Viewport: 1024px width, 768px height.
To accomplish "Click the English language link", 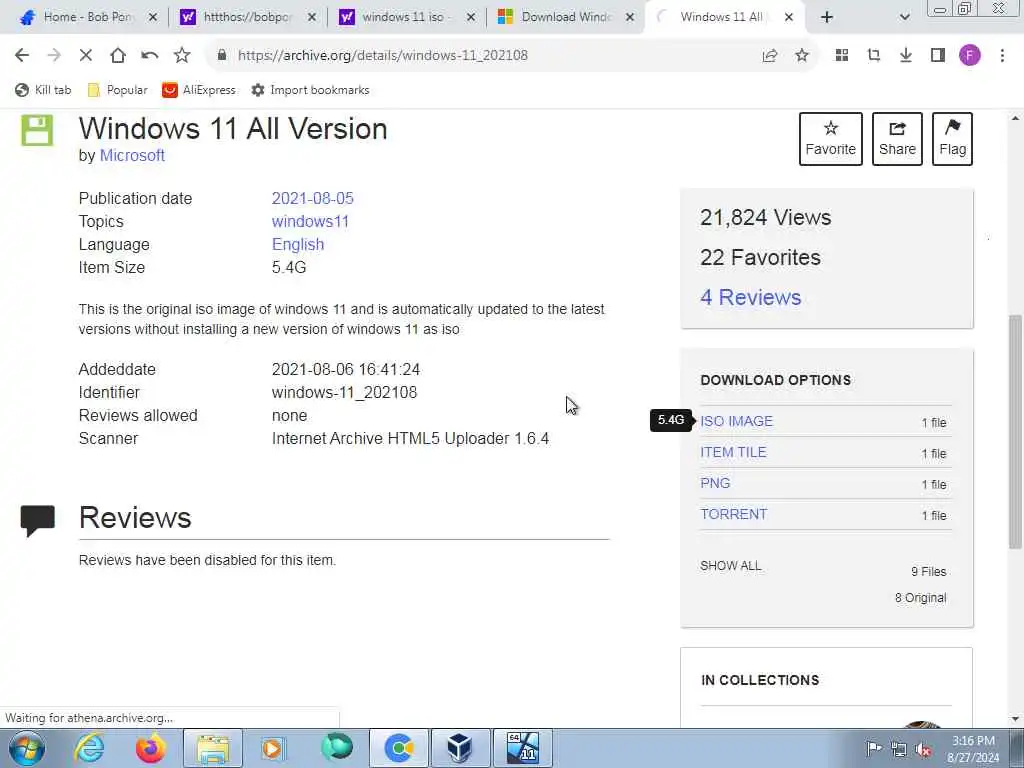I will pyautogui.click(x=298, y=244).
